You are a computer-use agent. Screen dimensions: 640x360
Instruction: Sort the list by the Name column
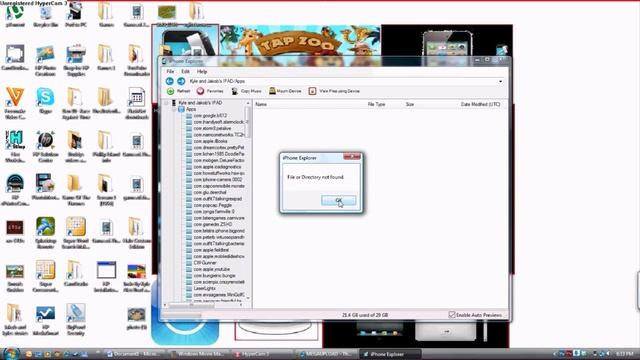261,104
